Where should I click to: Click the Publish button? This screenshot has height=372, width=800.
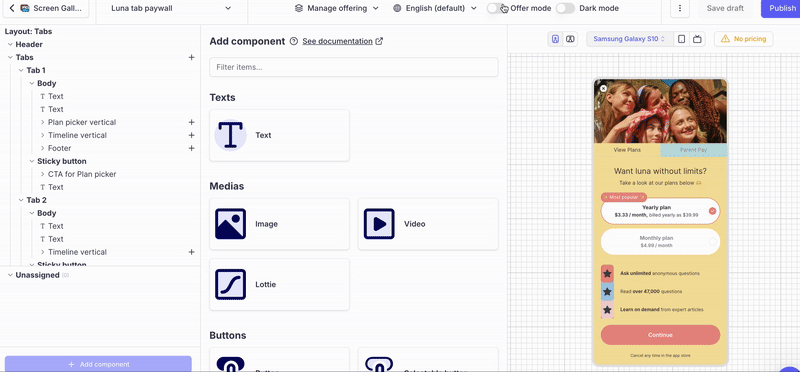point(781,8)
